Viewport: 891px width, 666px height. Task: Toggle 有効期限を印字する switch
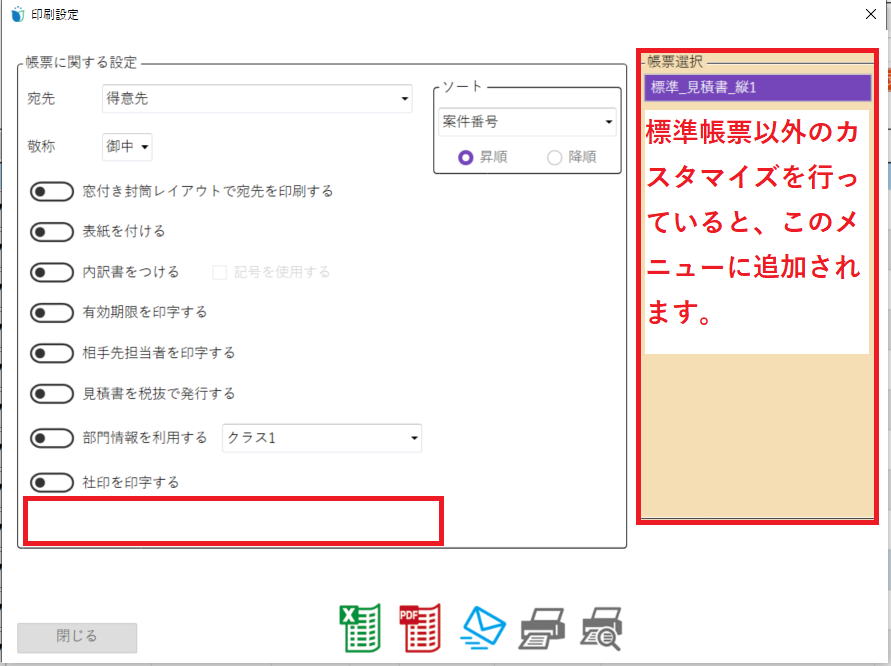[52, 313]
